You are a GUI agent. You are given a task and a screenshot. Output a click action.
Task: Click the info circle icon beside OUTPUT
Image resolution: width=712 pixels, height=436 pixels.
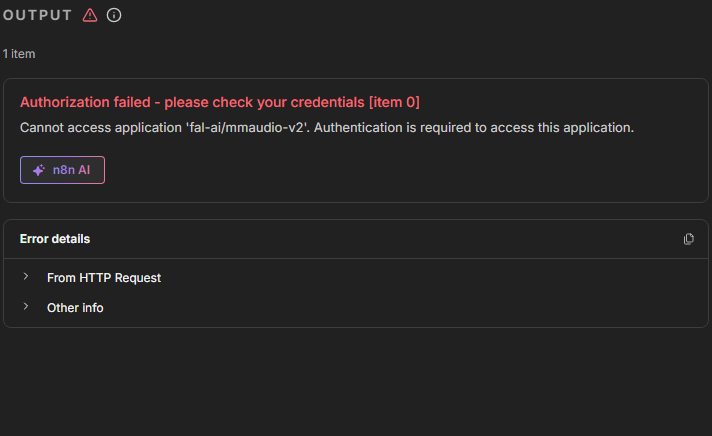114,15
